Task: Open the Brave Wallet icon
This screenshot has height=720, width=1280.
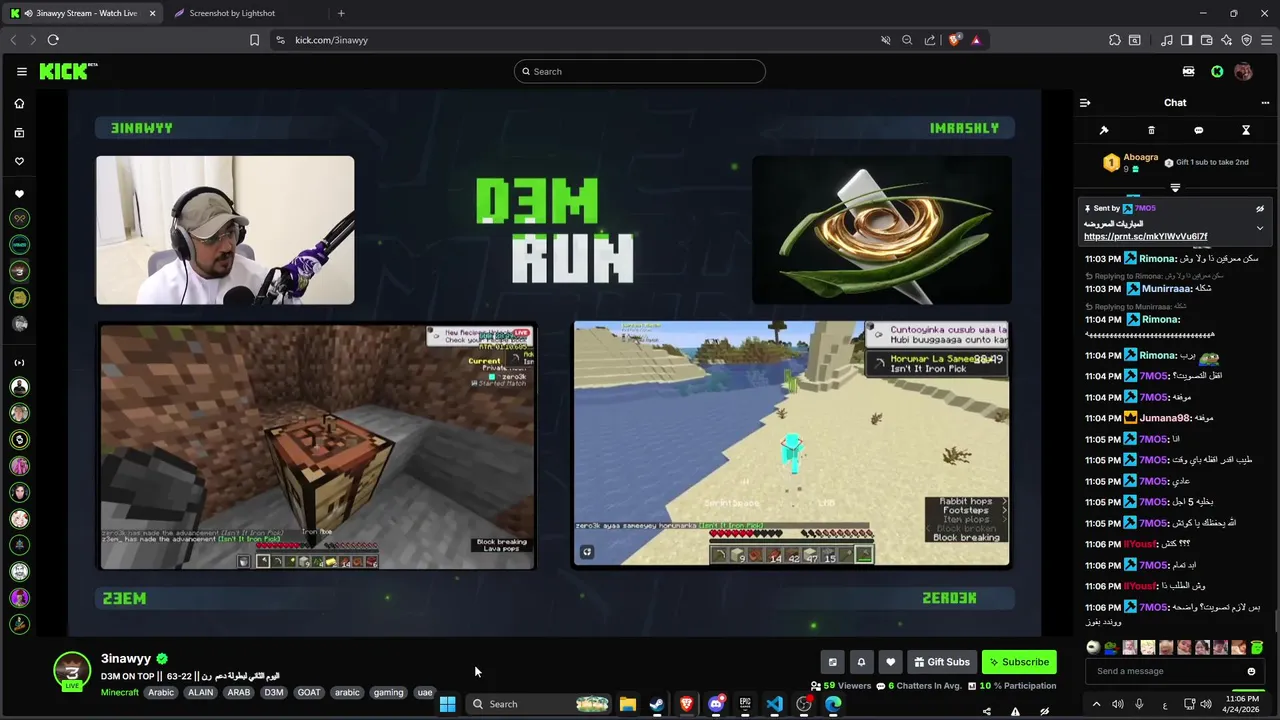Action: click(x=1206, y=40)
